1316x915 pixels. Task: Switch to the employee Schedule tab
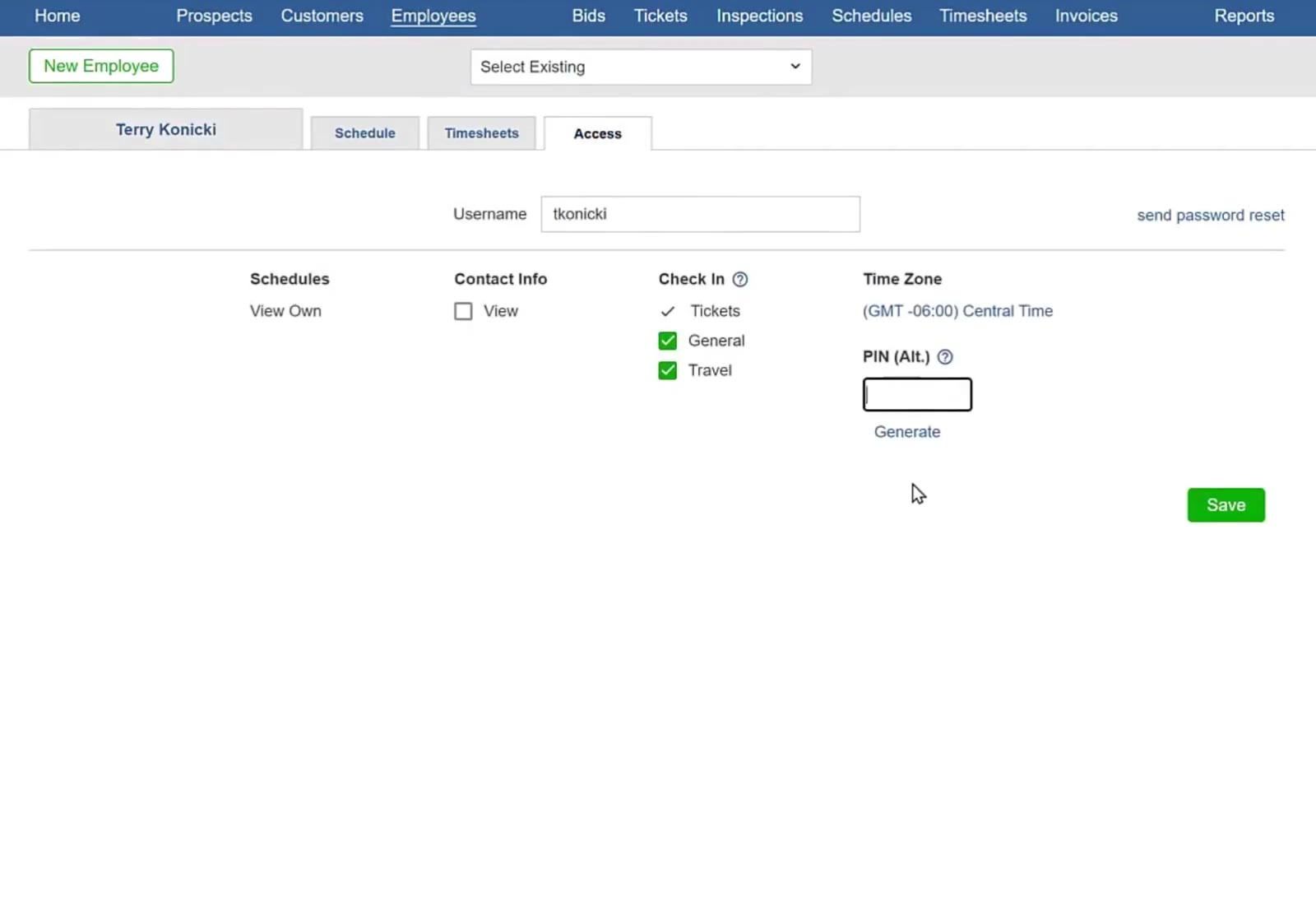coord(365,133)
